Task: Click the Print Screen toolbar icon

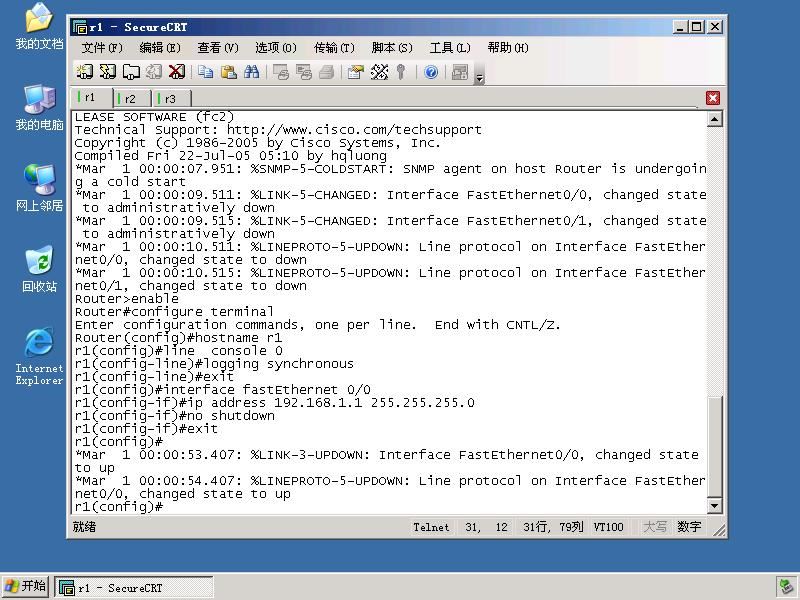Action: tap(281, 72)
